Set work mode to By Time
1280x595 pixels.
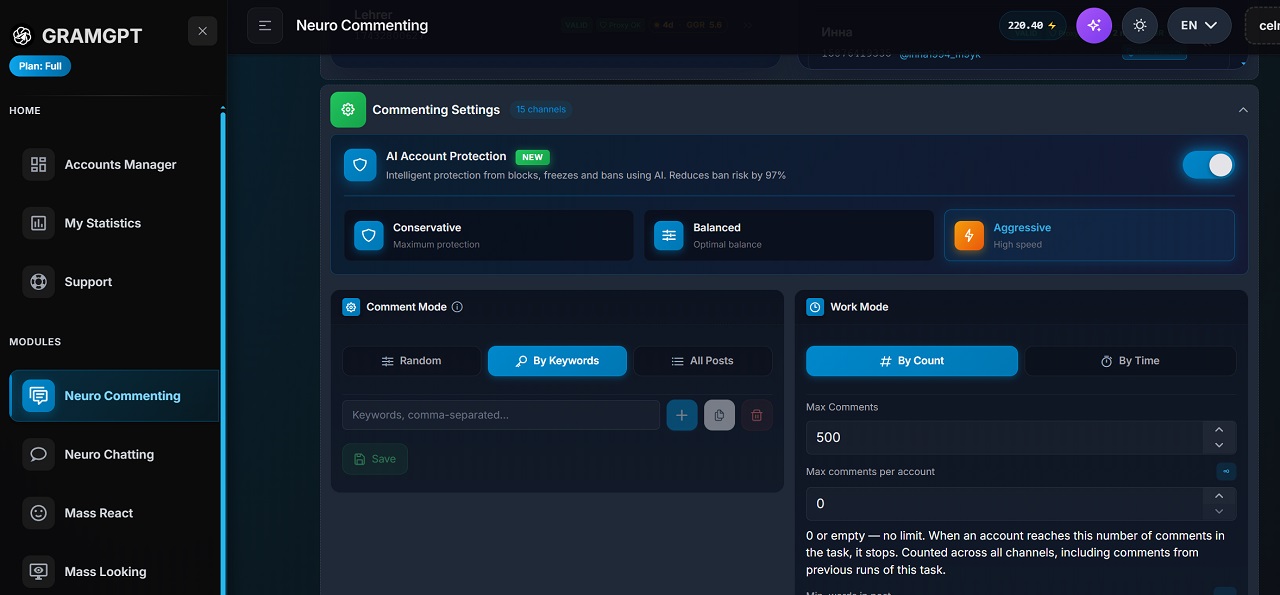pos(1130,361)
